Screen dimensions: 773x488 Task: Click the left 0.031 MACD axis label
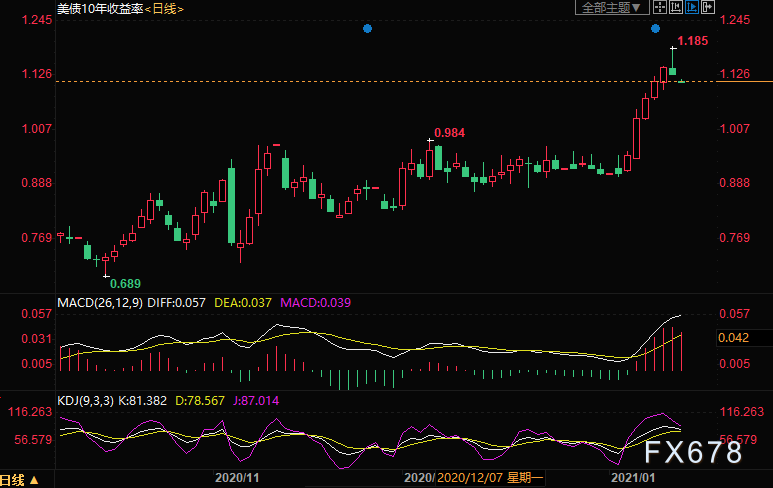point(37,339)
